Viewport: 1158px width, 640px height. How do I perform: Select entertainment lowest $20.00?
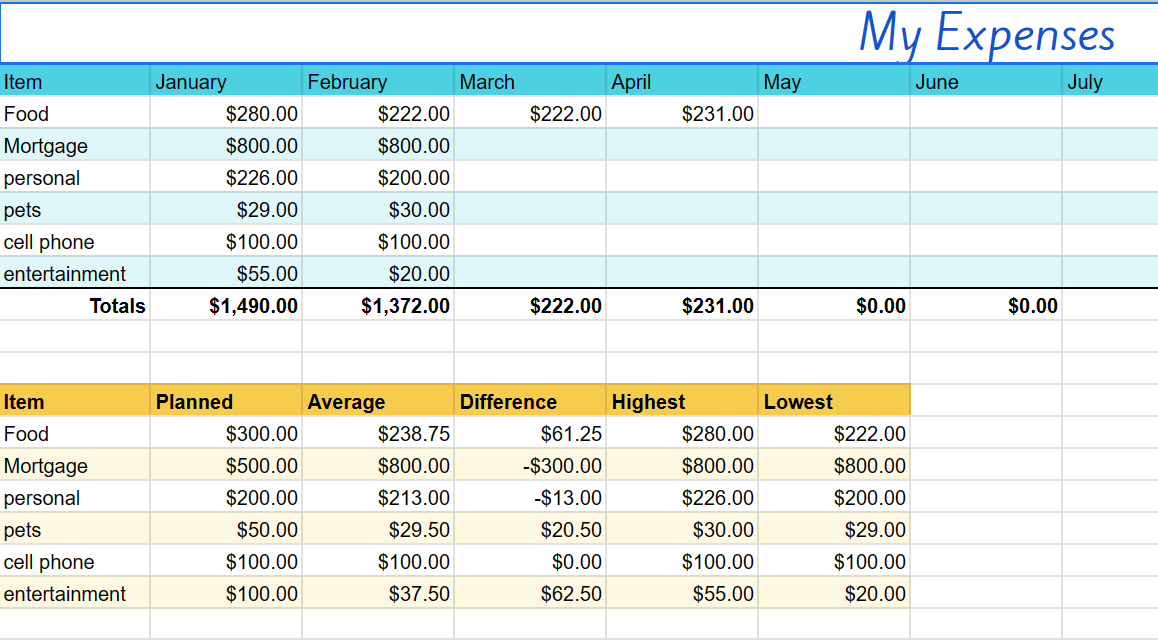[835, 593]
